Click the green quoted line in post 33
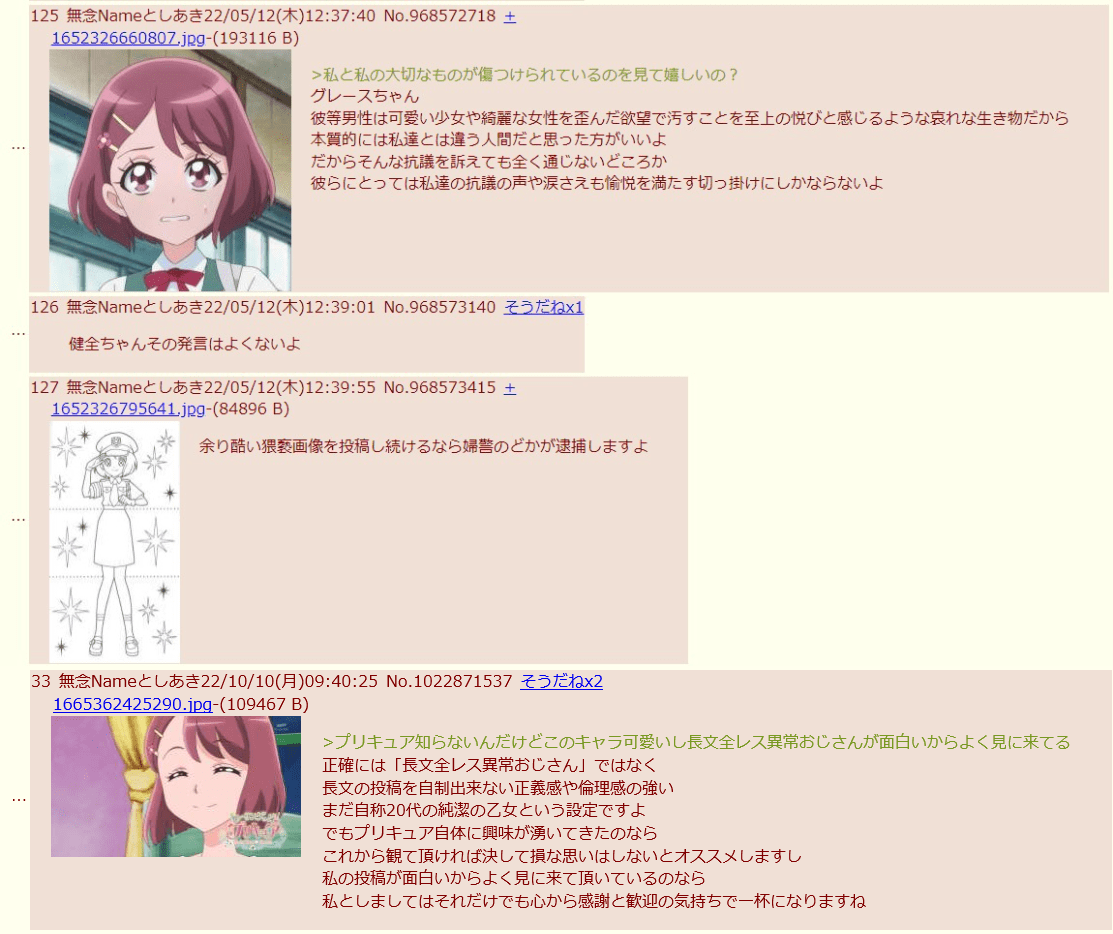The width and height of the screenshot is (1113, 934). [696, 742]
